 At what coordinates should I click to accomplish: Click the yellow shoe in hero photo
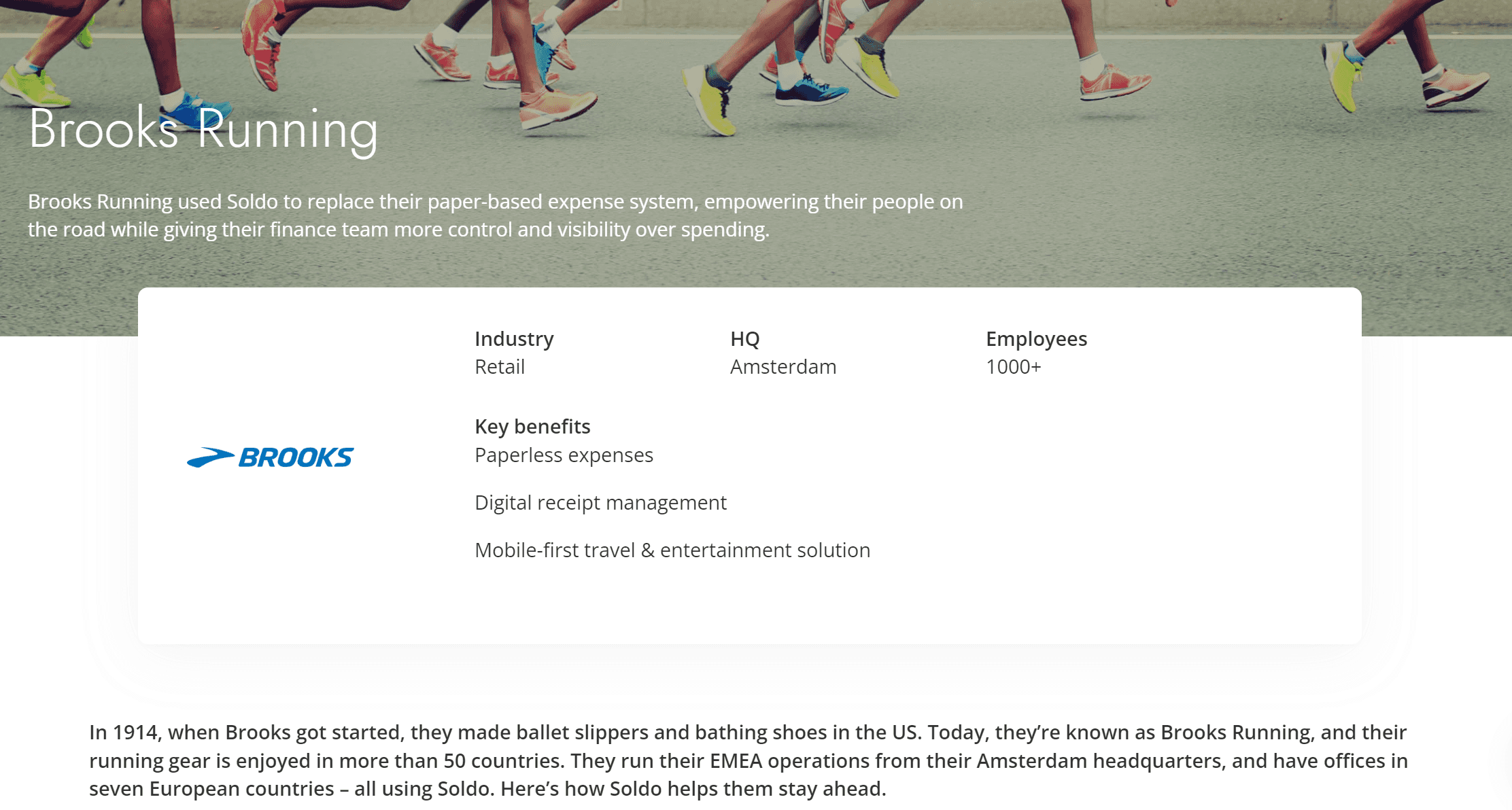tap(714, 102)
